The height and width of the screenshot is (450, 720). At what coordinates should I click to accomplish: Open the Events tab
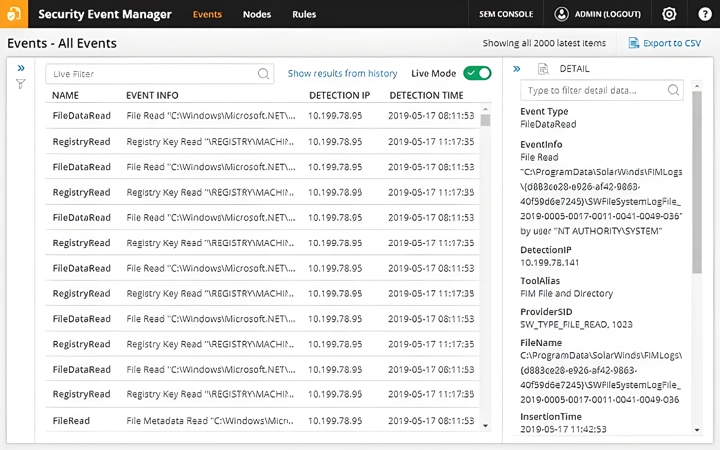point(207,14)
